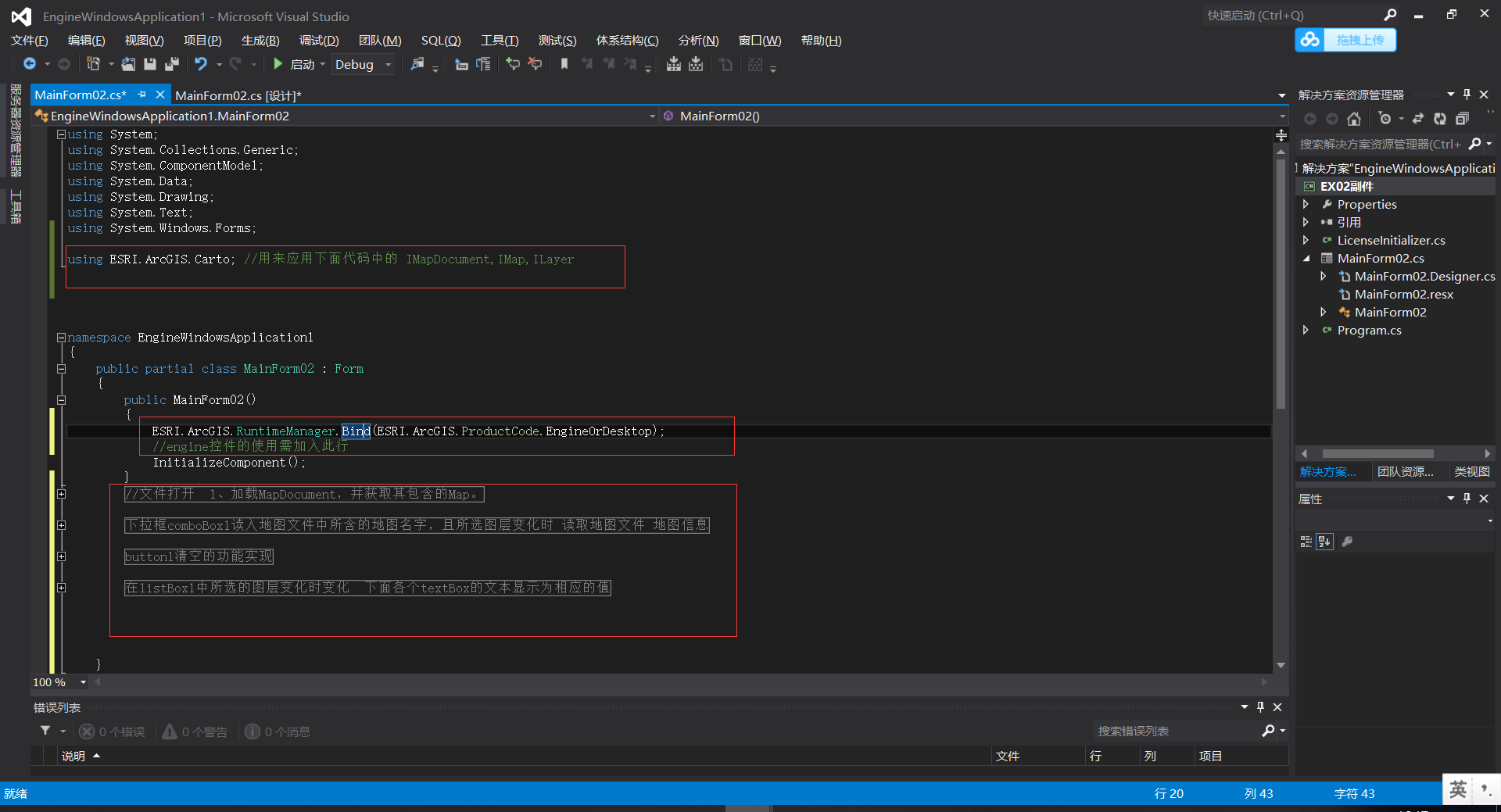The height and width of the screenshot is (812, 1501).
Task: Switch to the MainForm02.cs [设计] tab
Action: (238, 95)
